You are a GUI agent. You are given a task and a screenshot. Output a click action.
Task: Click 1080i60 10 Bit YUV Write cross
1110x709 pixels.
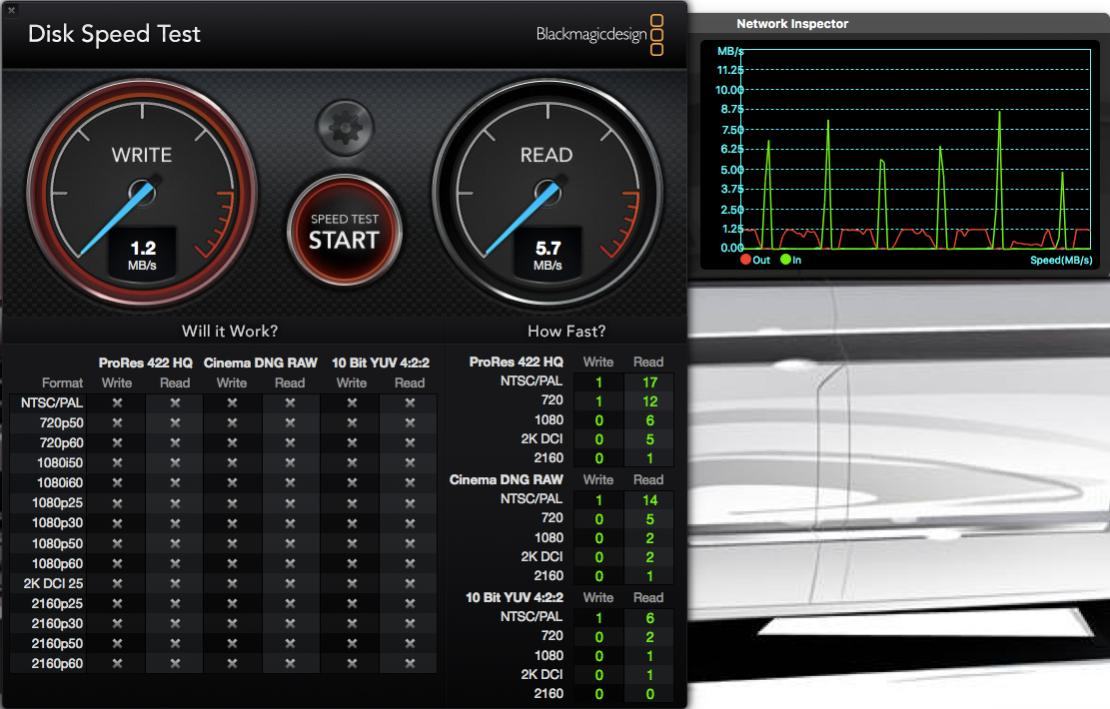pyautogui.click(x=352, y=483)
